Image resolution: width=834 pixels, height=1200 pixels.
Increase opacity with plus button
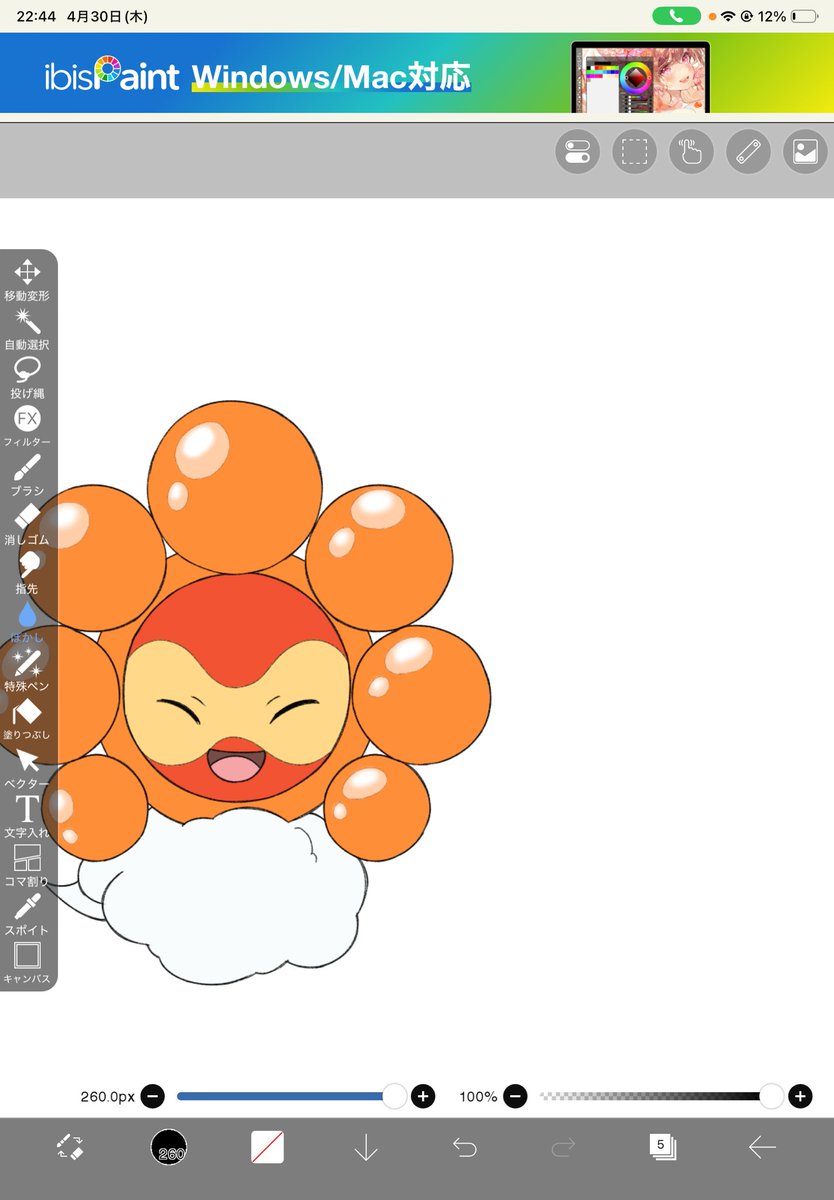(x=800, y=1097)
